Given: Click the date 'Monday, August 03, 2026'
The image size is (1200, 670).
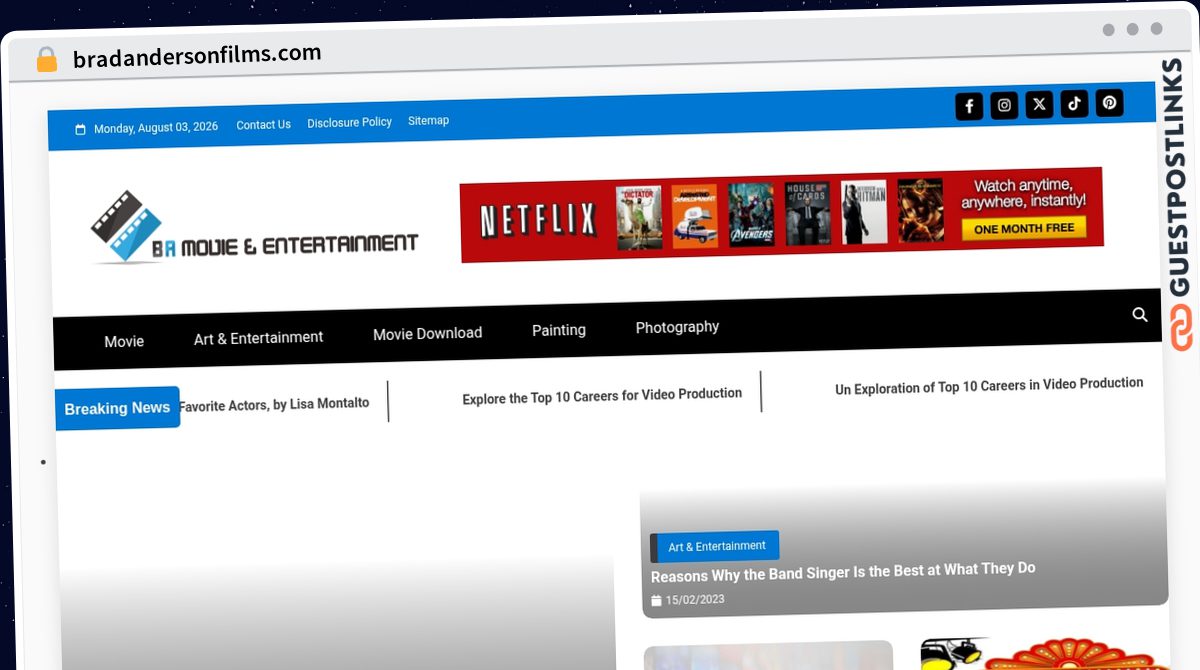Looking at the screenshot, I should tap(156, 128).
